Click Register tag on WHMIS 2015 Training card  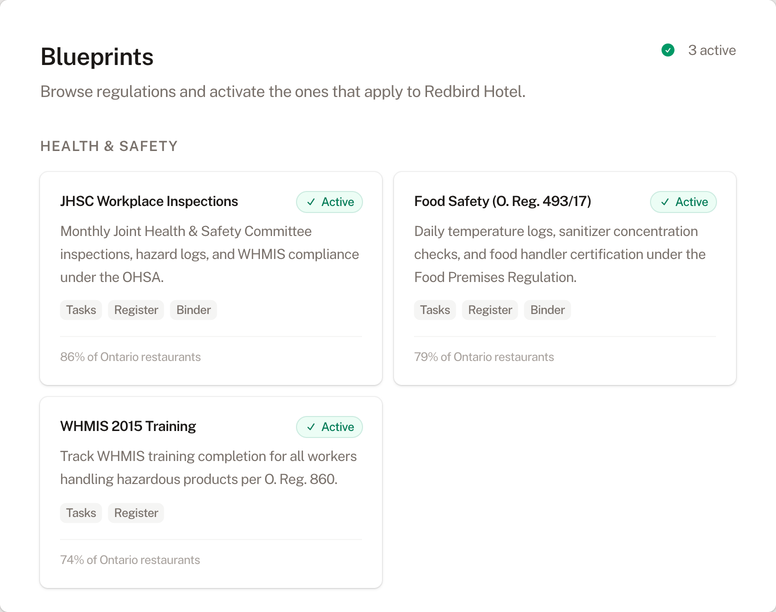click(x=136, y=513)
